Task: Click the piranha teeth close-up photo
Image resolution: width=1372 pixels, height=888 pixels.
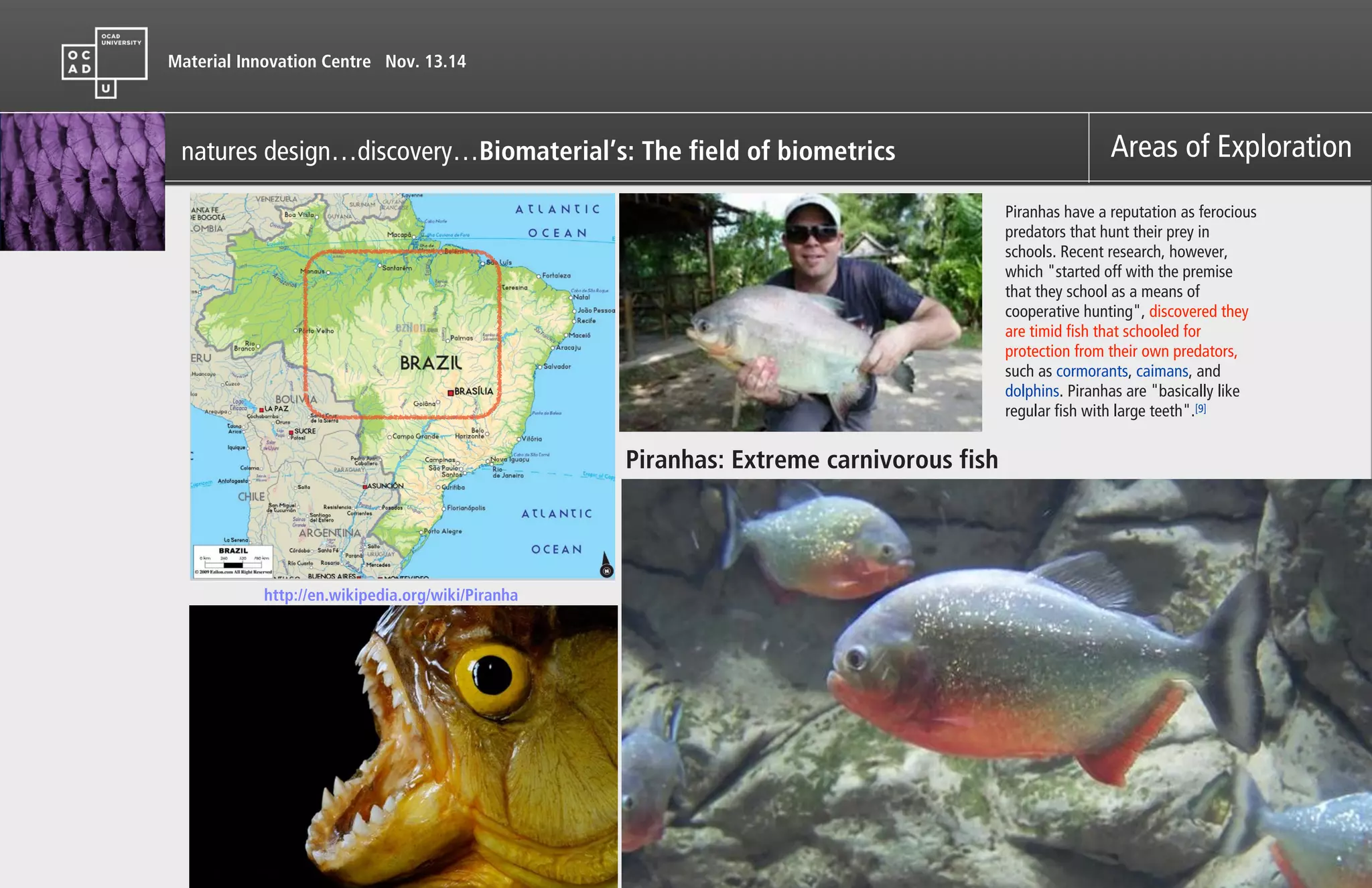Action: tap(403, 747)
